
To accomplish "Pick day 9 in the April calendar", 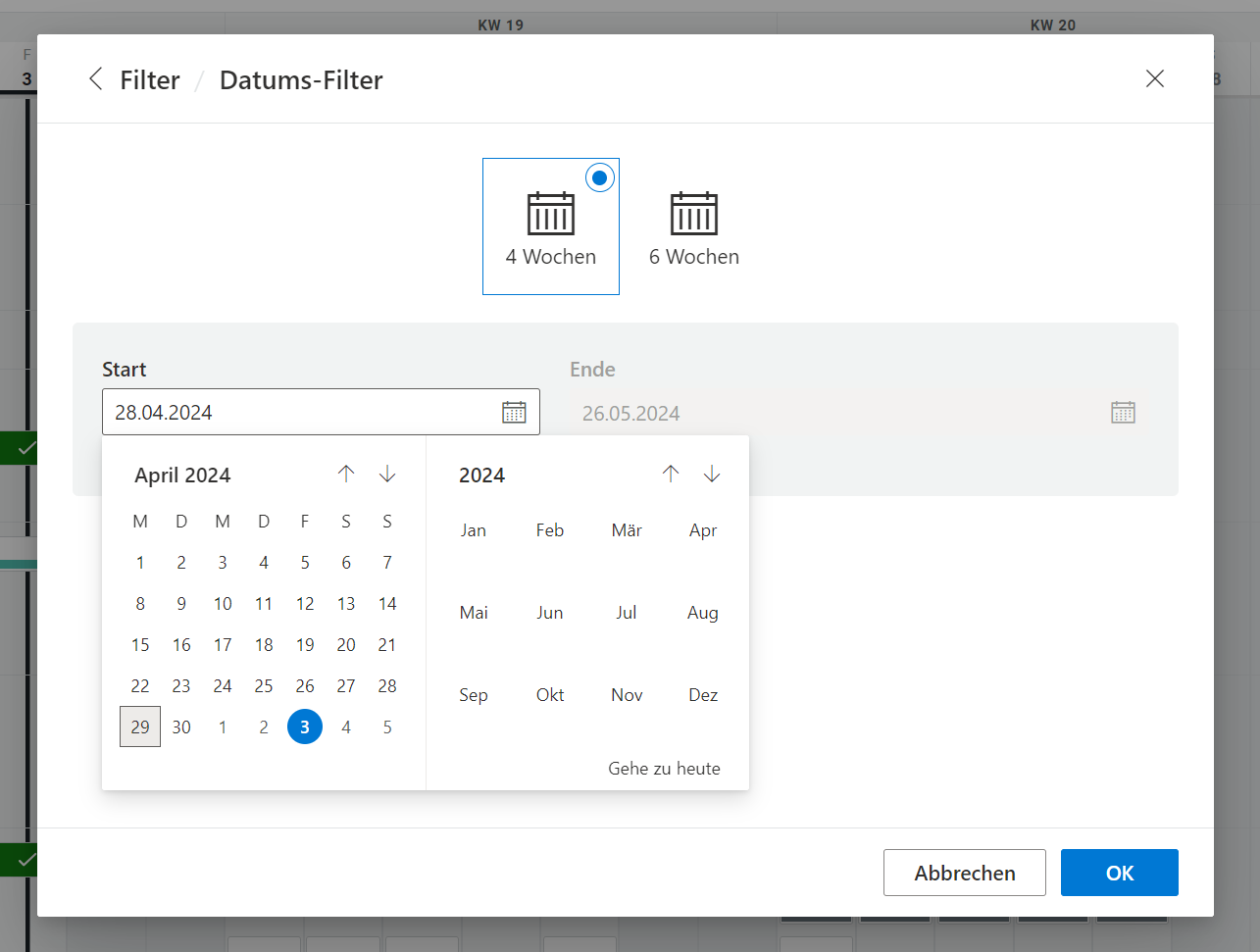I will point(181,604).
